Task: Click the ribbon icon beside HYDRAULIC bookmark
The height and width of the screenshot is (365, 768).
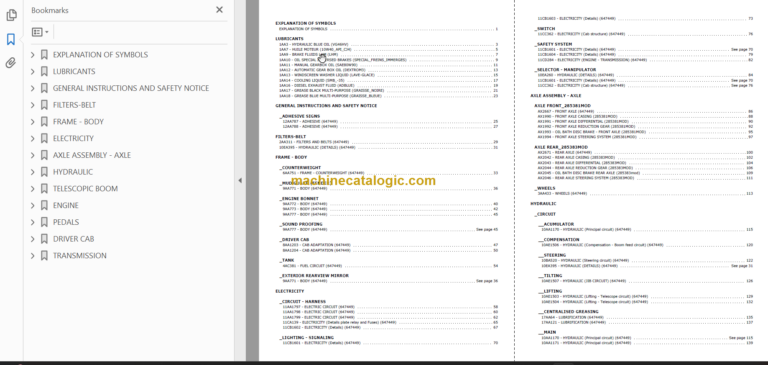Action: pos(44,172)
